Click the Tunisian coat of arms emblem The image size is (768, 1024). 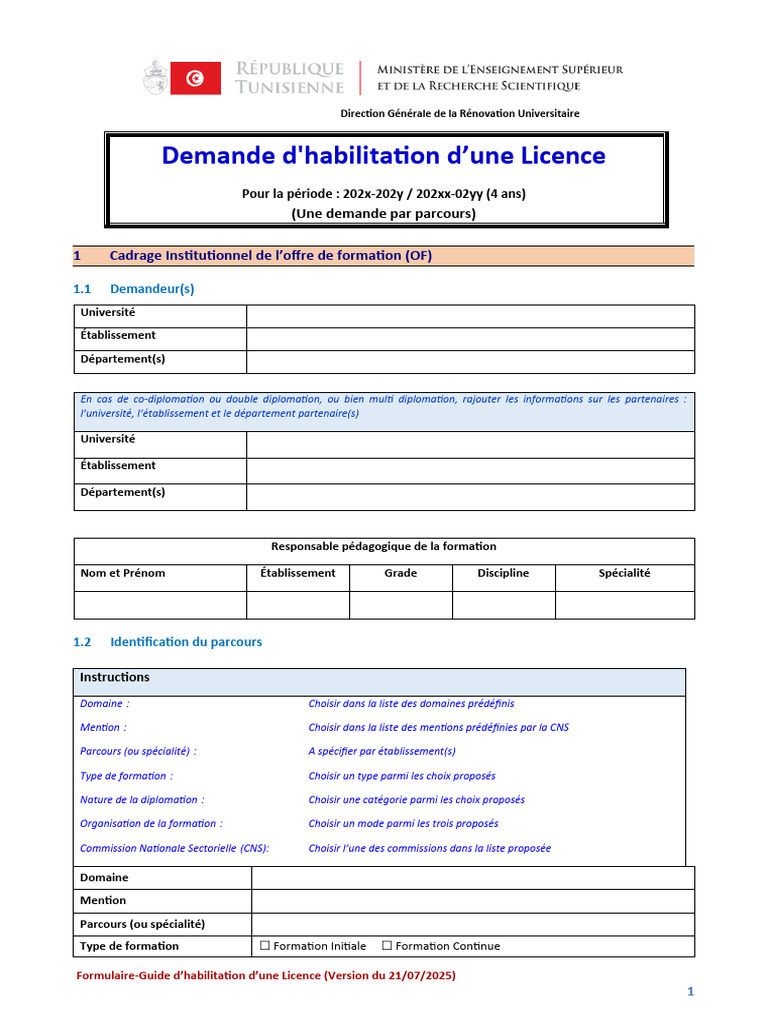pyautogui.click(x=155, y=78)
